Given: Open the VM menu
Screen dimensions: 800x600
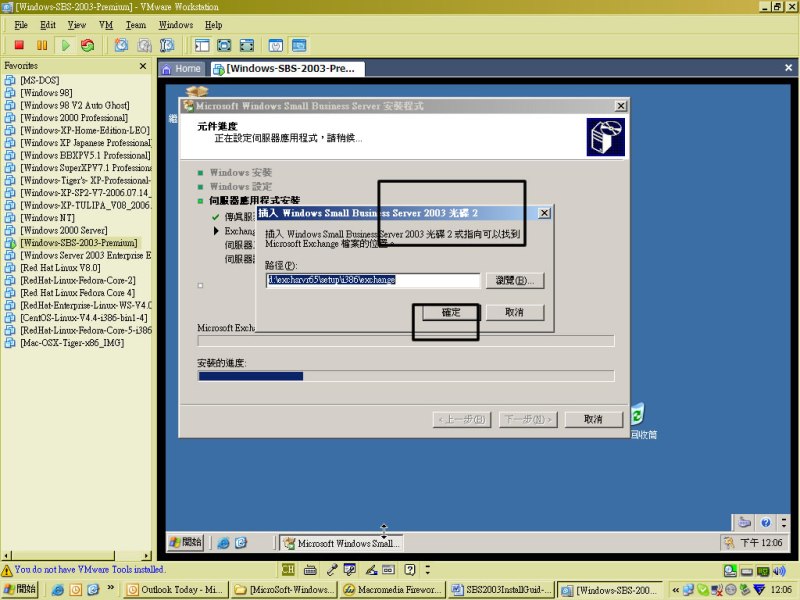Looking at the screenshot, I should tap(106, 25).
